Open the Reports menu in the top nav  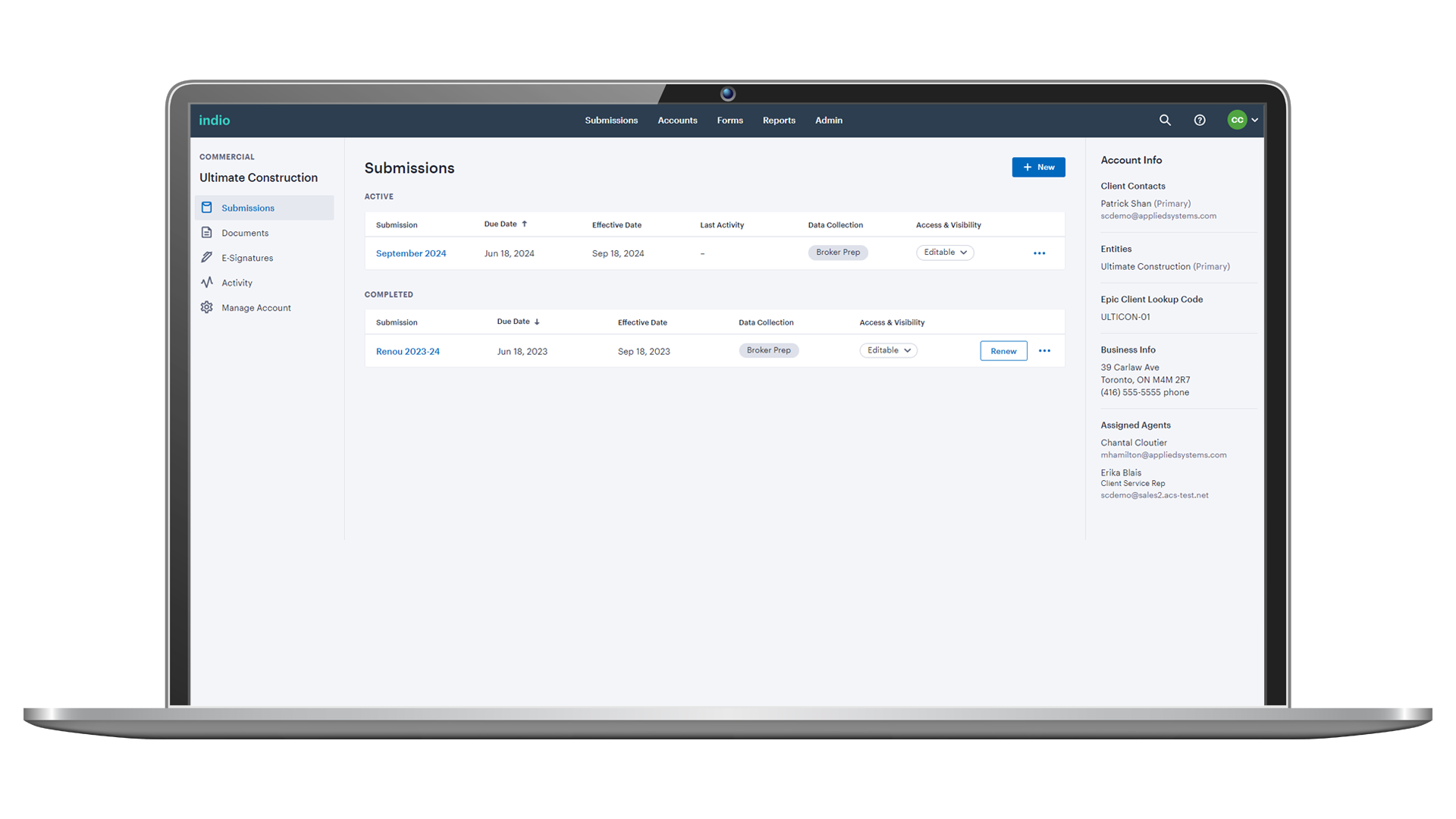tap(779, 120)
